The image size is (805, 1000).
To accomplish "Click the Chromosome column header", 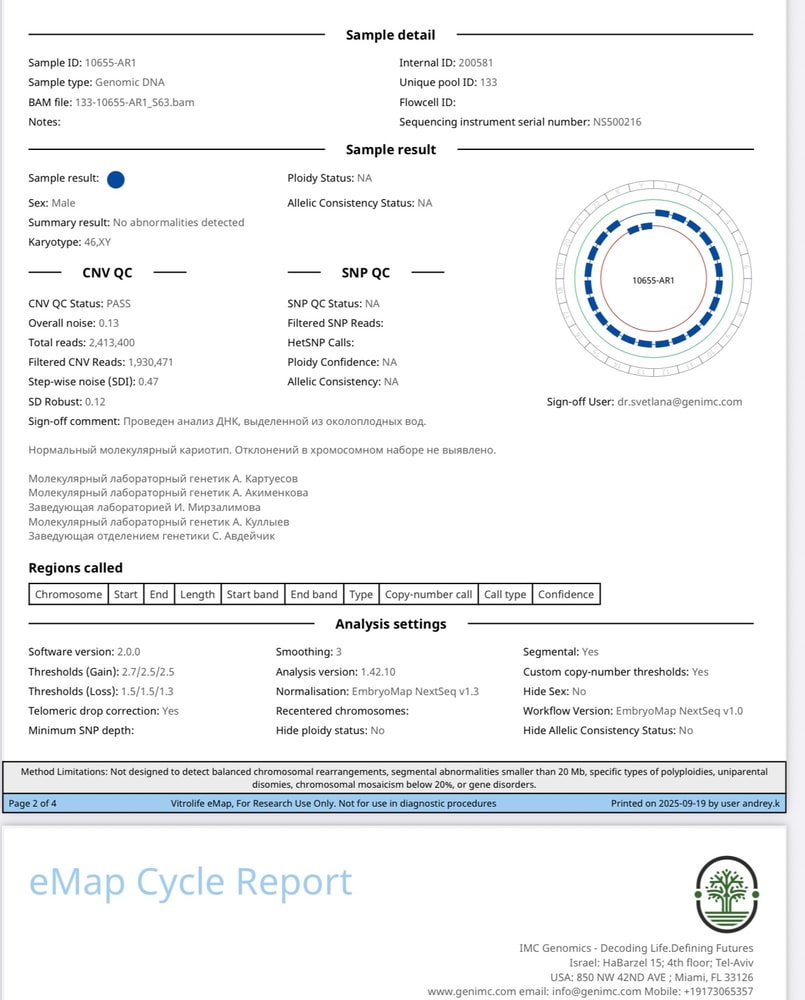I will 68,594.
